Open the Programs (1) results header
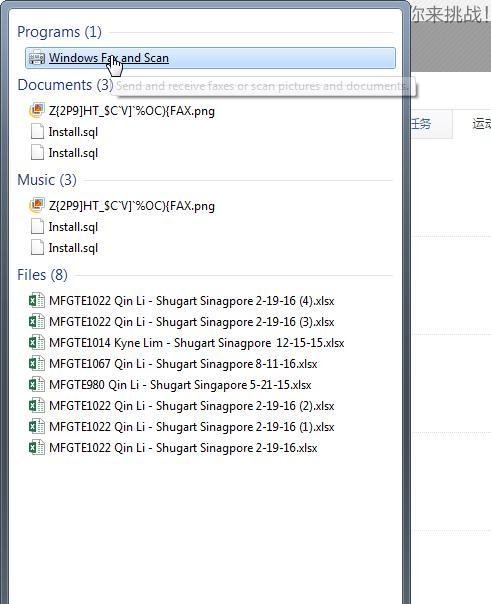 (x=59, y=32)
